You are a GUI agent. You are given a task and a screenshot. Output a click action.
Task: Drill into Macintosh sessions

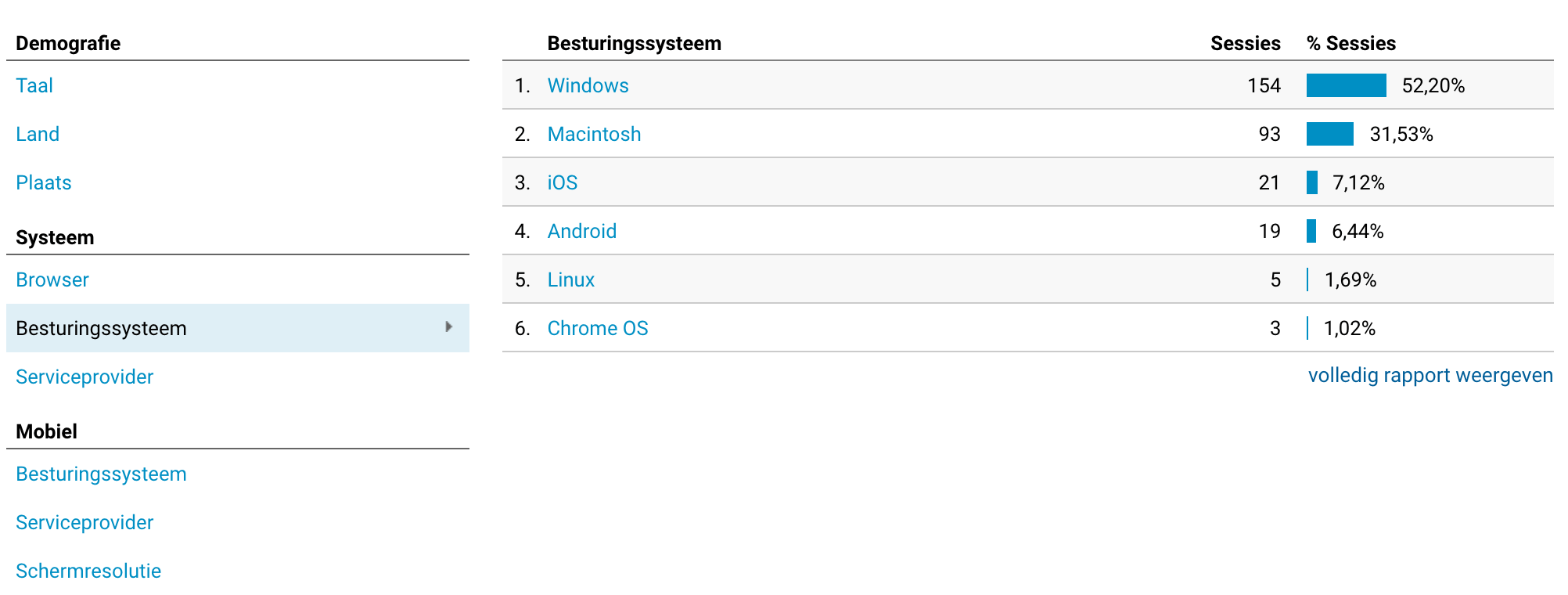594,134
